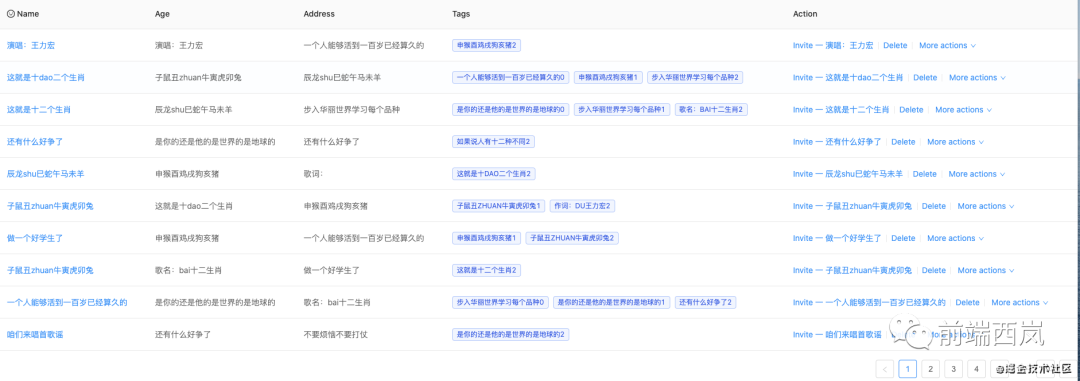Click Invite 一 这就是十dao二个生肖 link
Screen dimensions: 1080x381
(x=848, y=78)
